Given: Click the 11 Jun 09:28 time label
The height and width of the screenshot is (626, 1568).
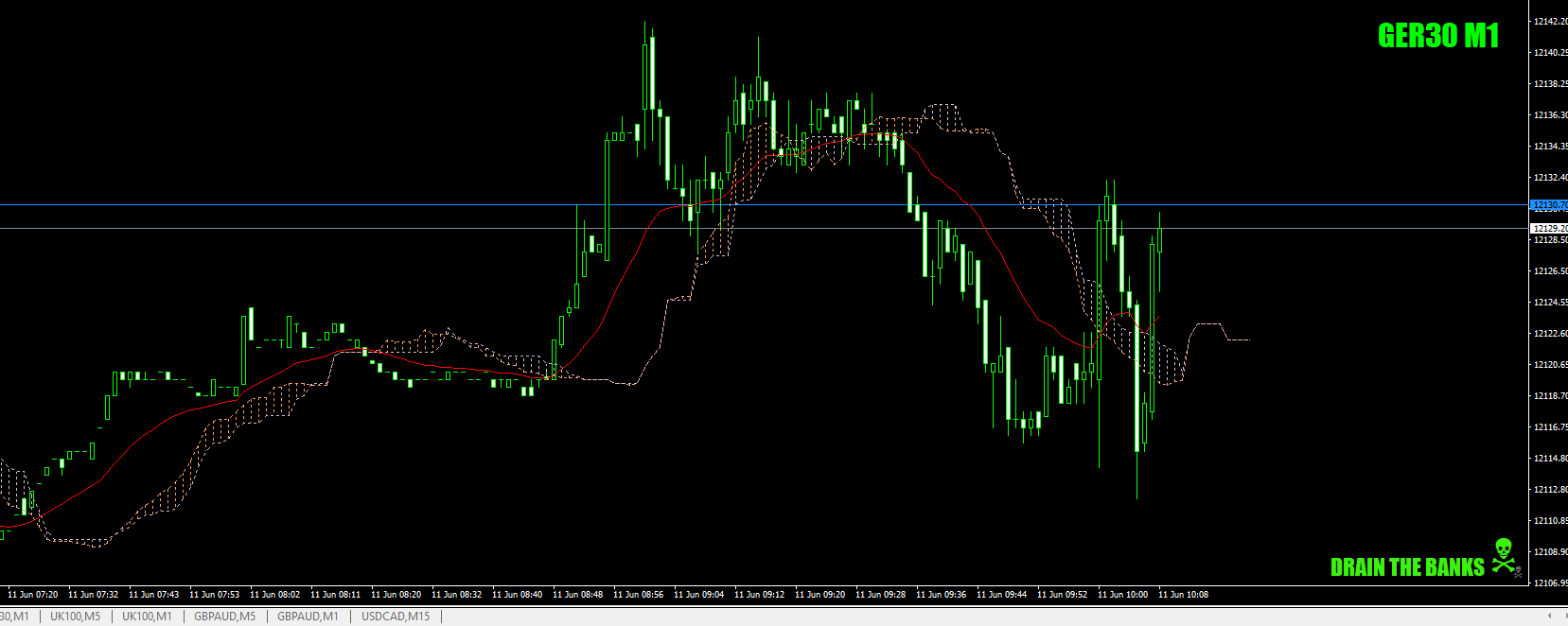Looking at the screenshot, I should pyautogui.click(x=881, y=595).
